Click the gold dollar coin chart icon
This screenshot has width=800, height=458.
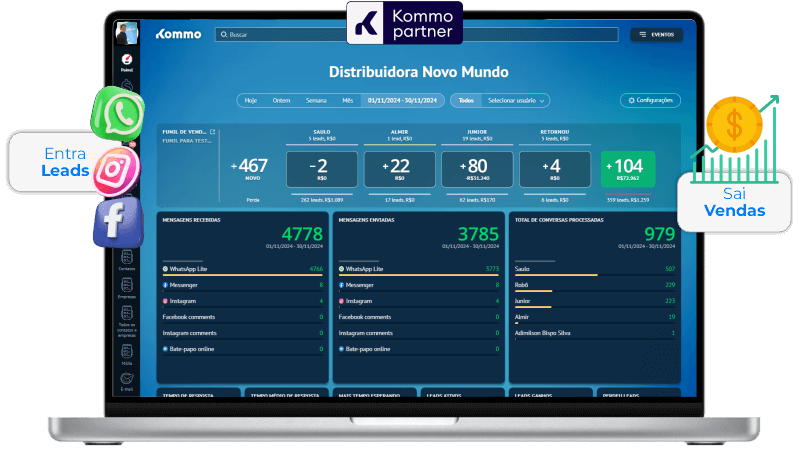735,139
